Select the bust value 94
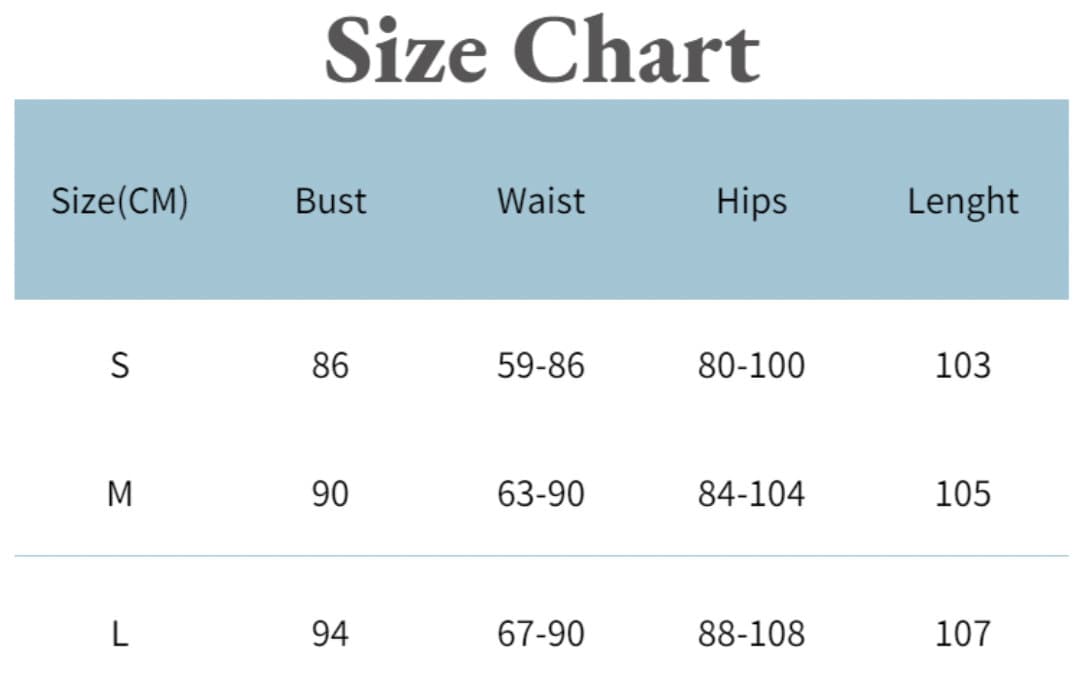1084x688 pixels. tap(330, 634)
